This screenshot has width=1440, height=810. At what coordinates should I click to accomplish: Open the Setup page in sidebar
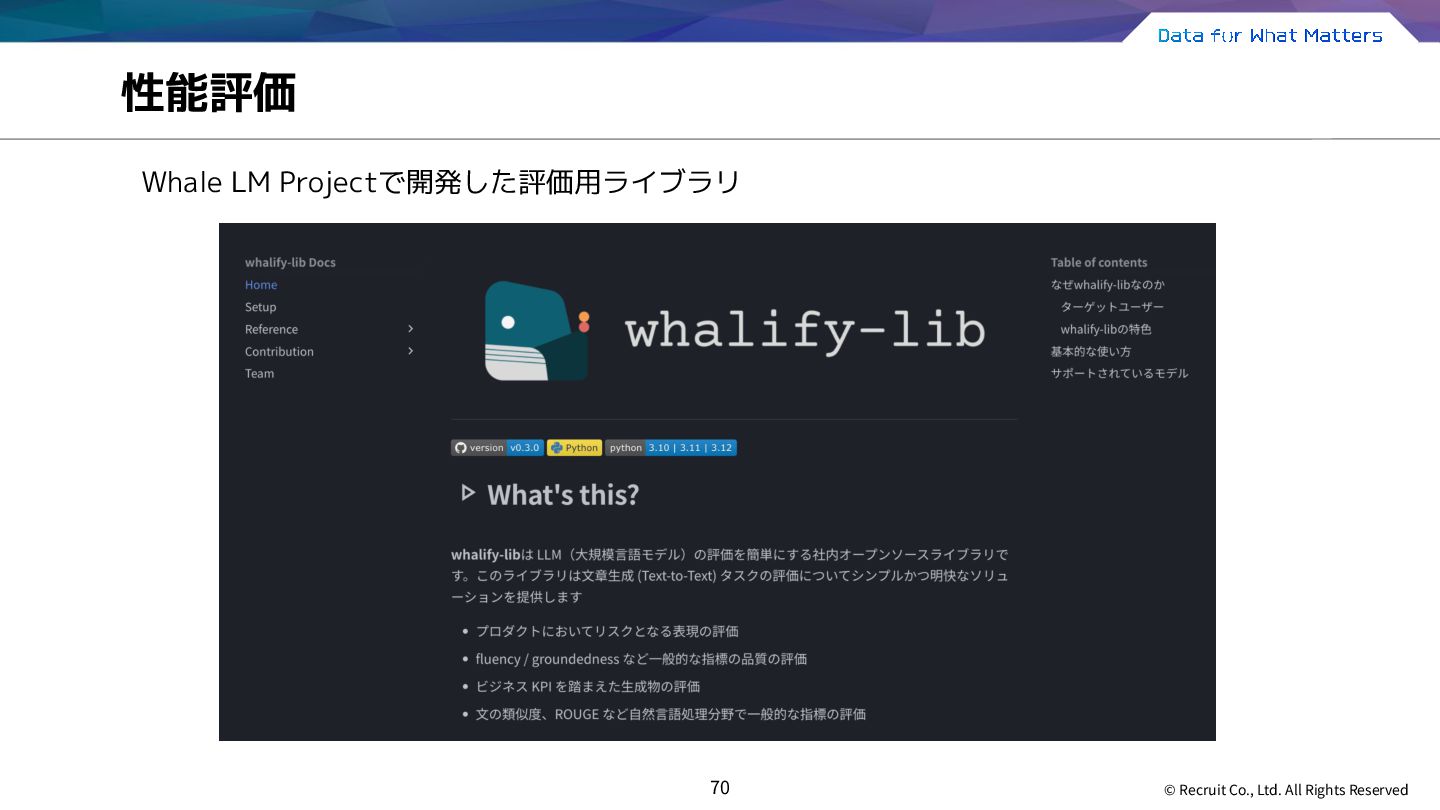260,307
